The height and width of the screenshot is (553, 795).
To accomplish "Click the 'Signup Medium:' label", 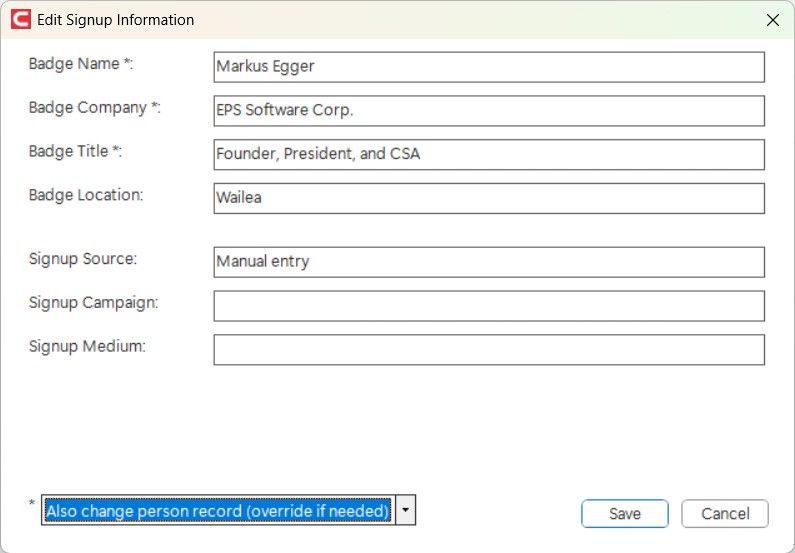I will [87, 346].
